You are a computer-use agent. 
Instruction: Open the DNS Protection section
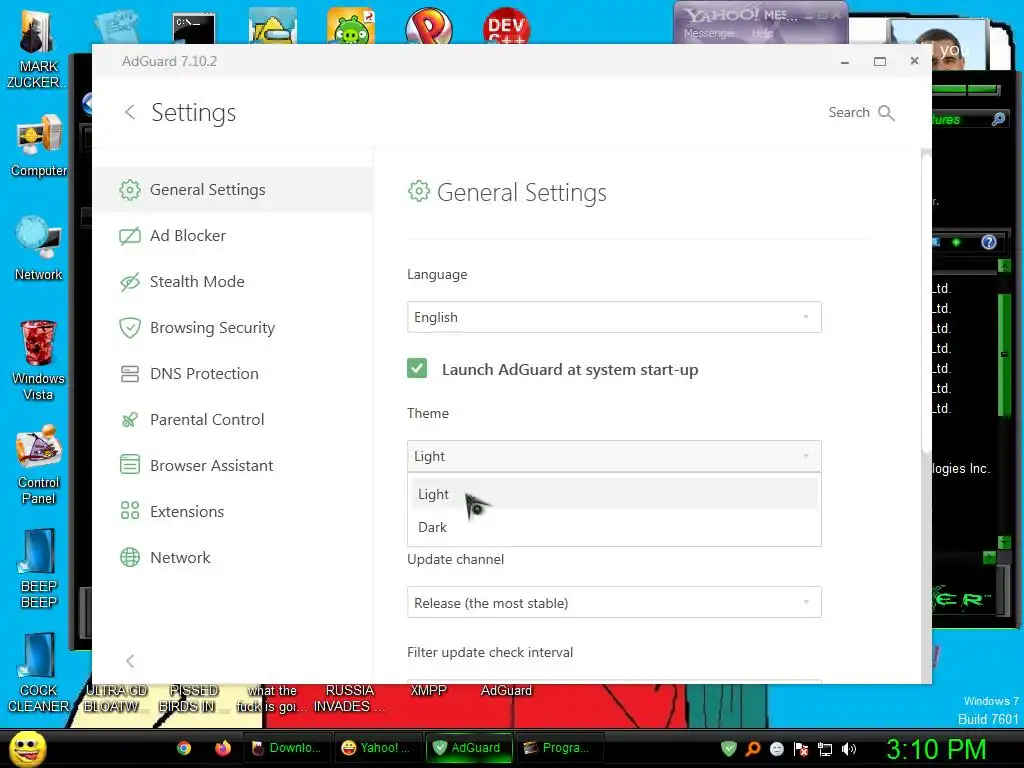pyautogui.click(x=232, y=374)
